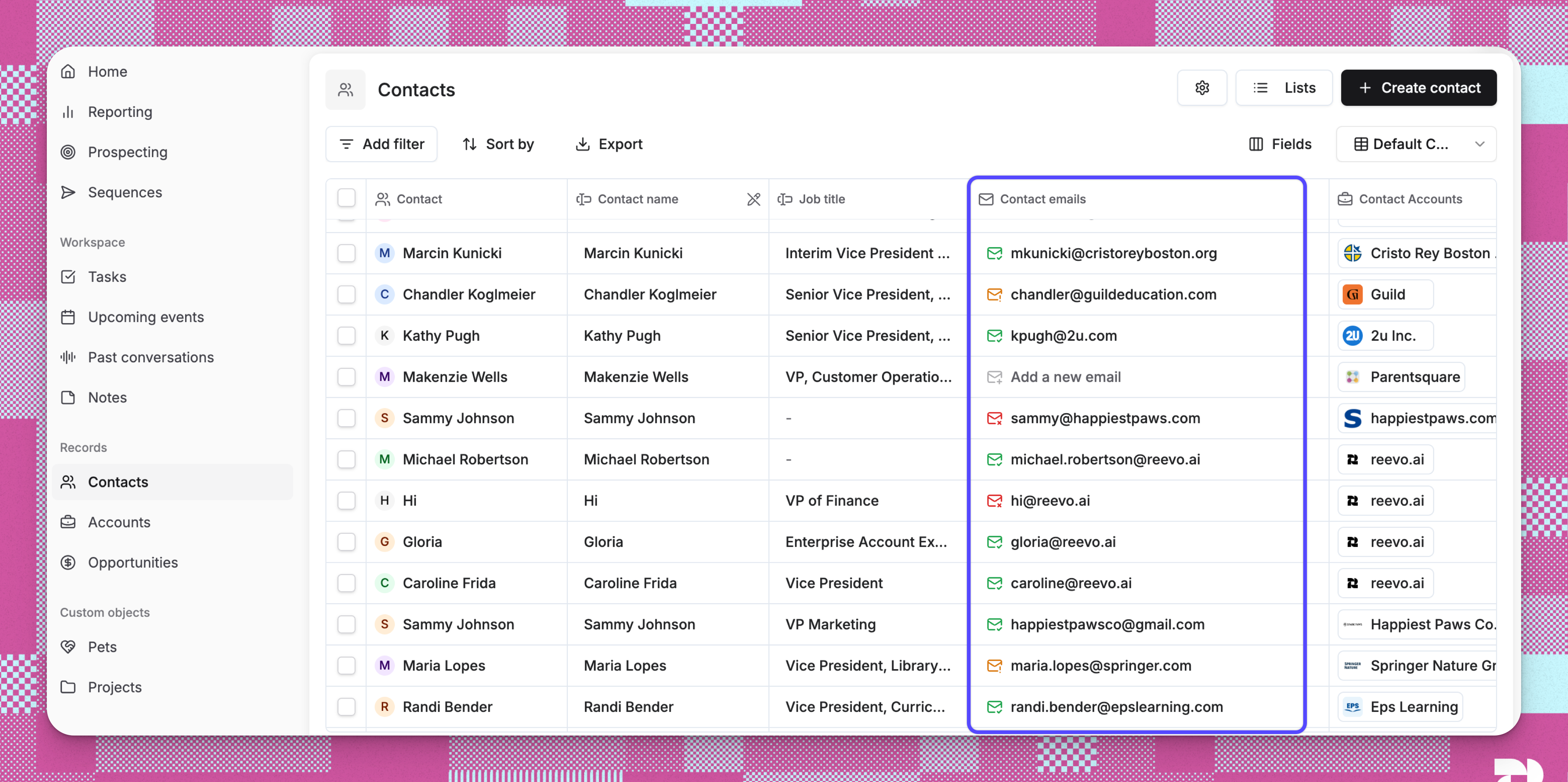Click the Create contact button
1568x782 pixels.
pos(1418,87)
